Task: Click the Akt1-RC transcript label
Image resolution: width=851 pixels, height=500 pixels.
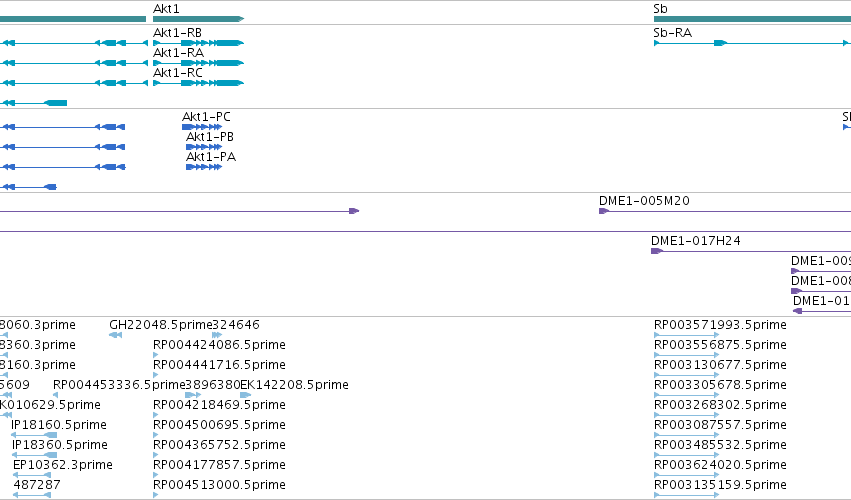Action: pos(178,73)
